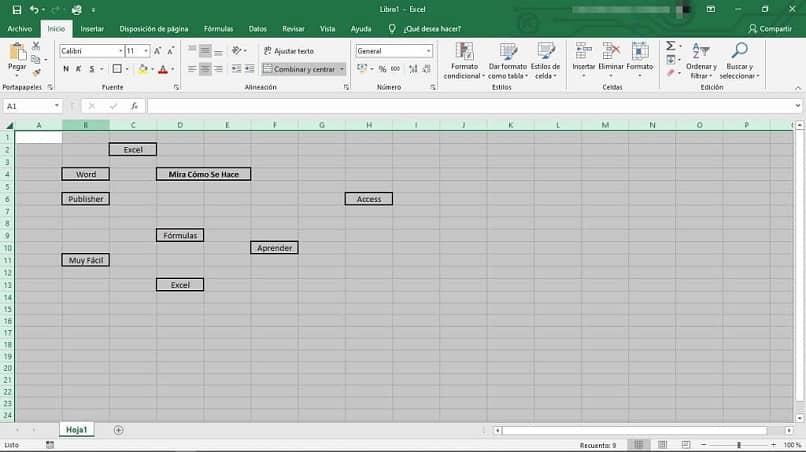This screenshot has height=452, width=806.
Task: Click the Paste (Pegar) clipboard icon
Action: [17, 52]
